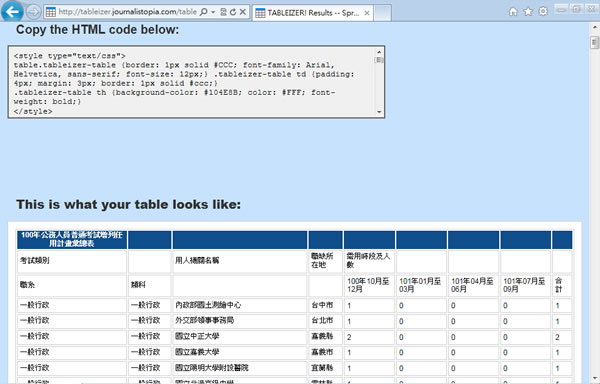Click the '國立陽明大學附設醫院' cell
This screenshot has width=600, height=384.
click(240, 368)
